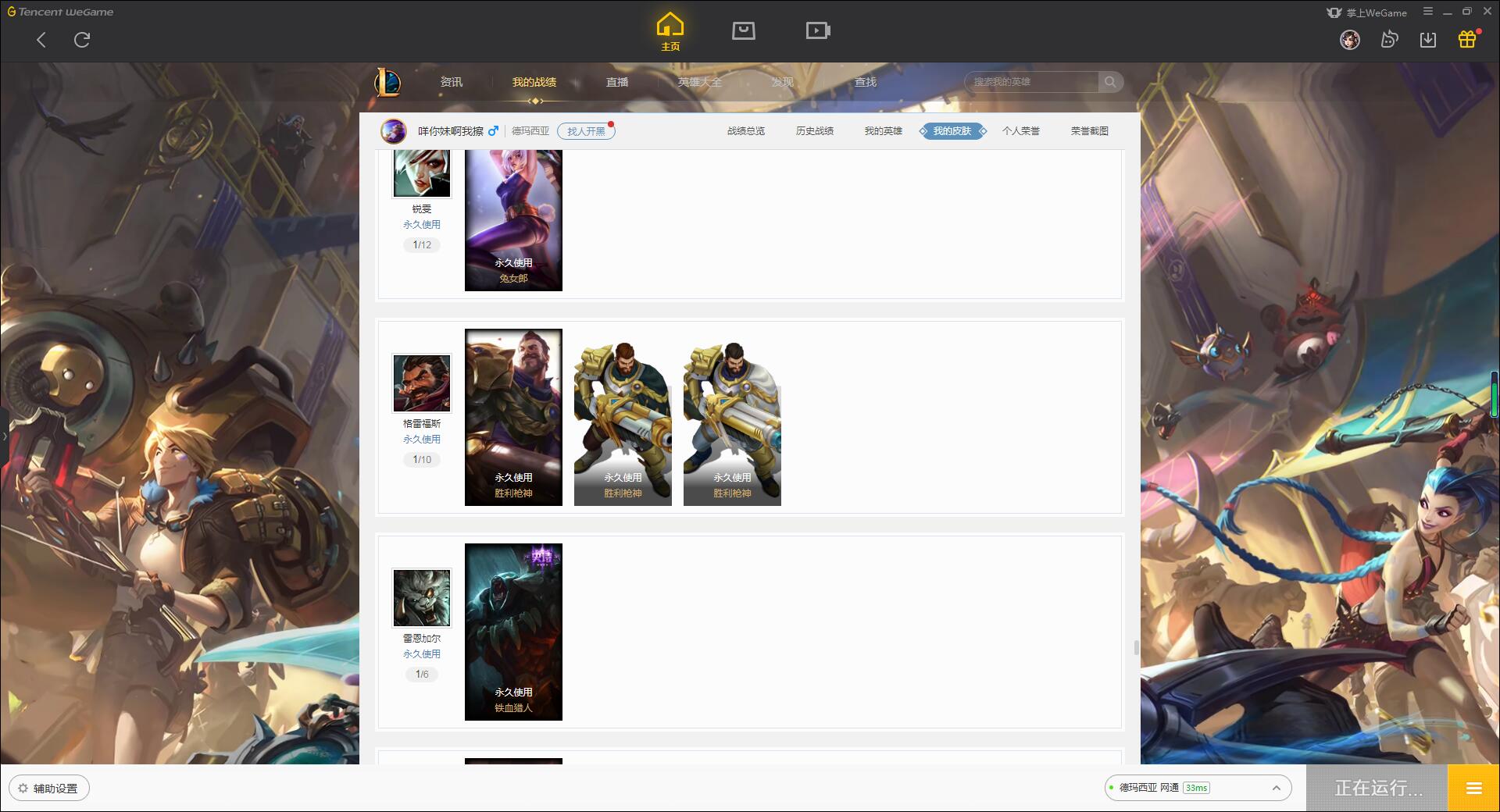Switch to 英雄大全 tab
Viewport: 1500px width, 812px height.
(700, 82)
